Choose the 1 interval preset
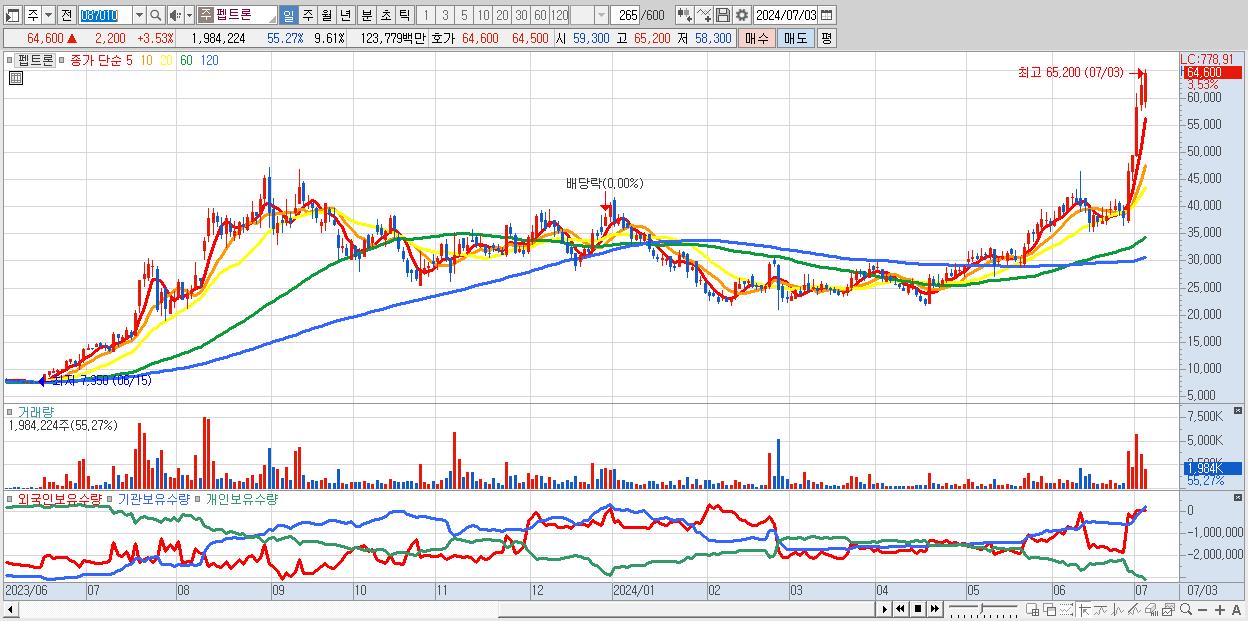The image size is (1248, 621). pyautogui.click(x=426, y=15)
